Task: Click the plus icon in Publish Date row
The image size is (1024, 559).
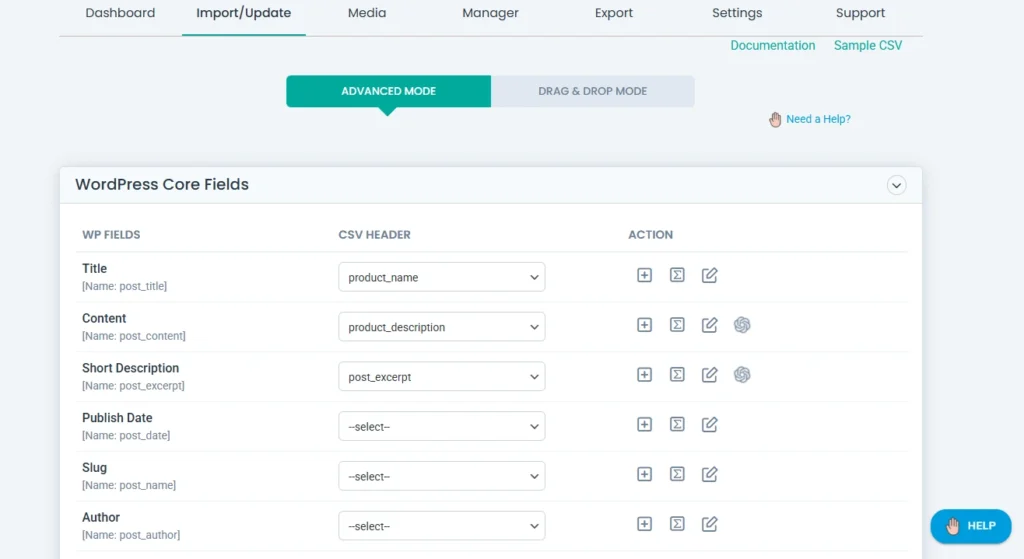Action: coord(644,424)
